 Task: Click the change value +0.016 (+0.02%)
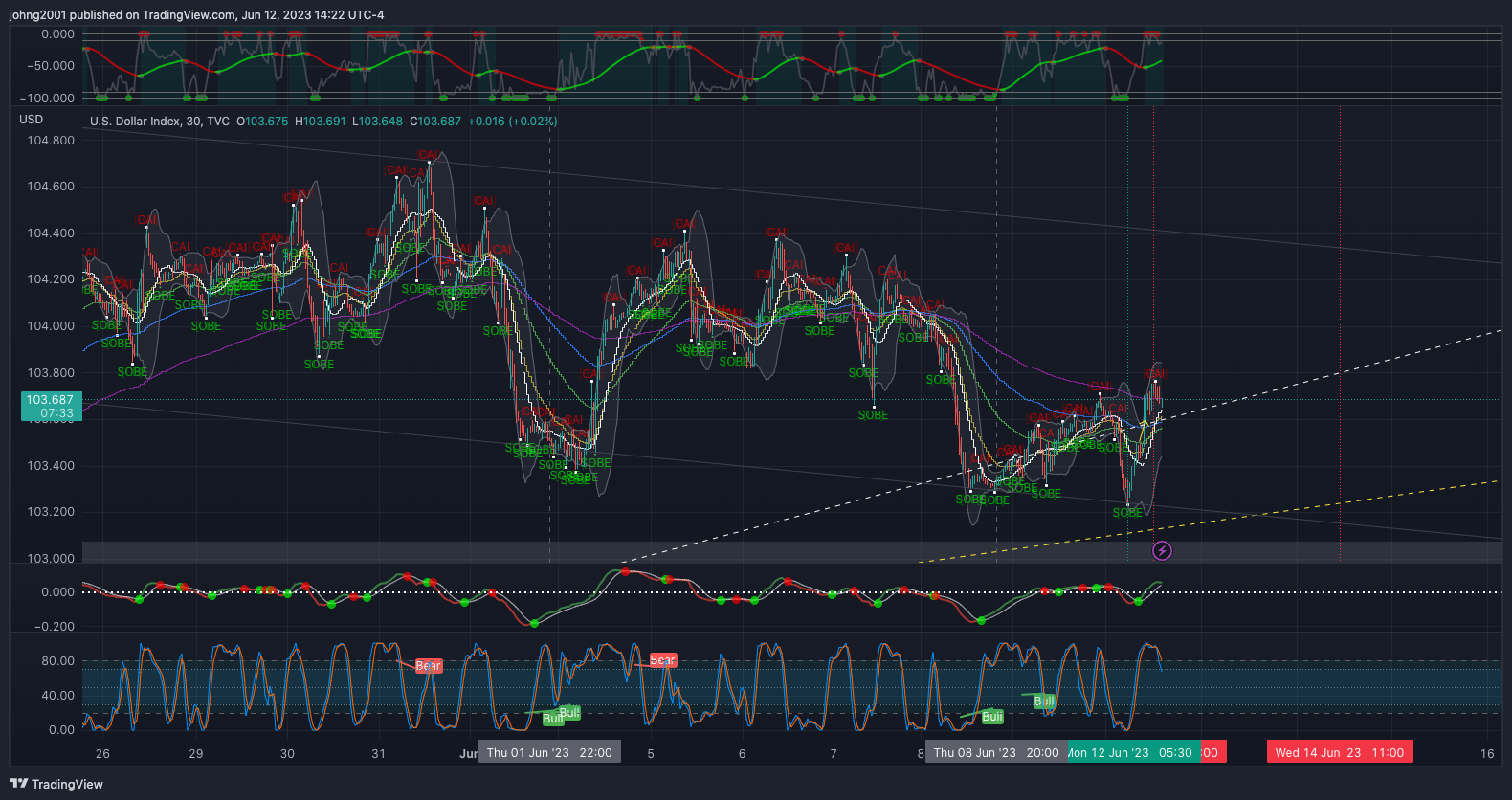click(513, 122)
